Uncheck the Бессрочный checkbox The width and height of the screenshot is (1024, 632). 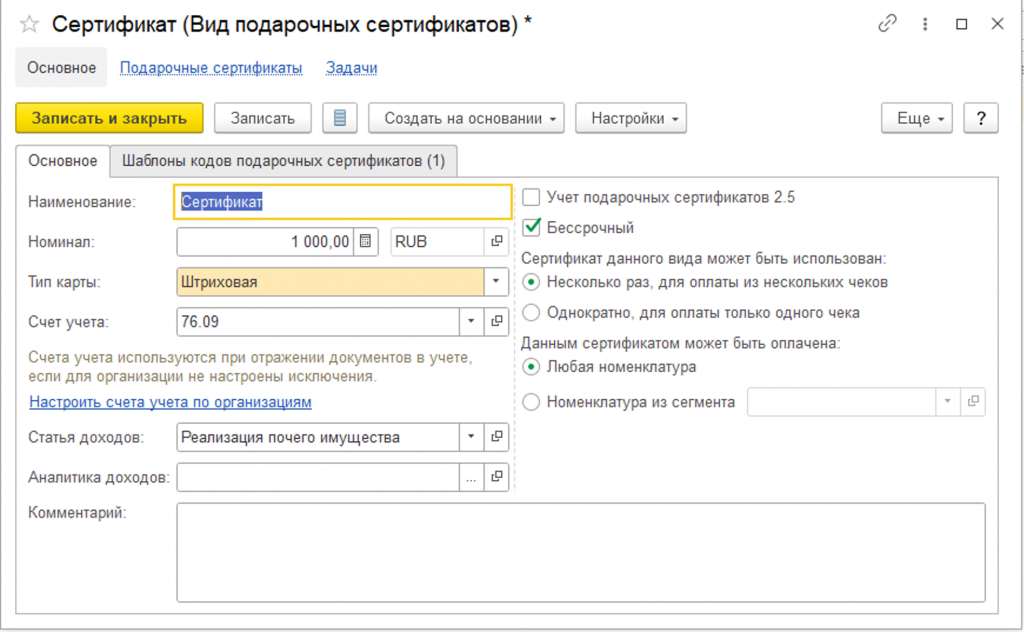[x=532, y=227]
